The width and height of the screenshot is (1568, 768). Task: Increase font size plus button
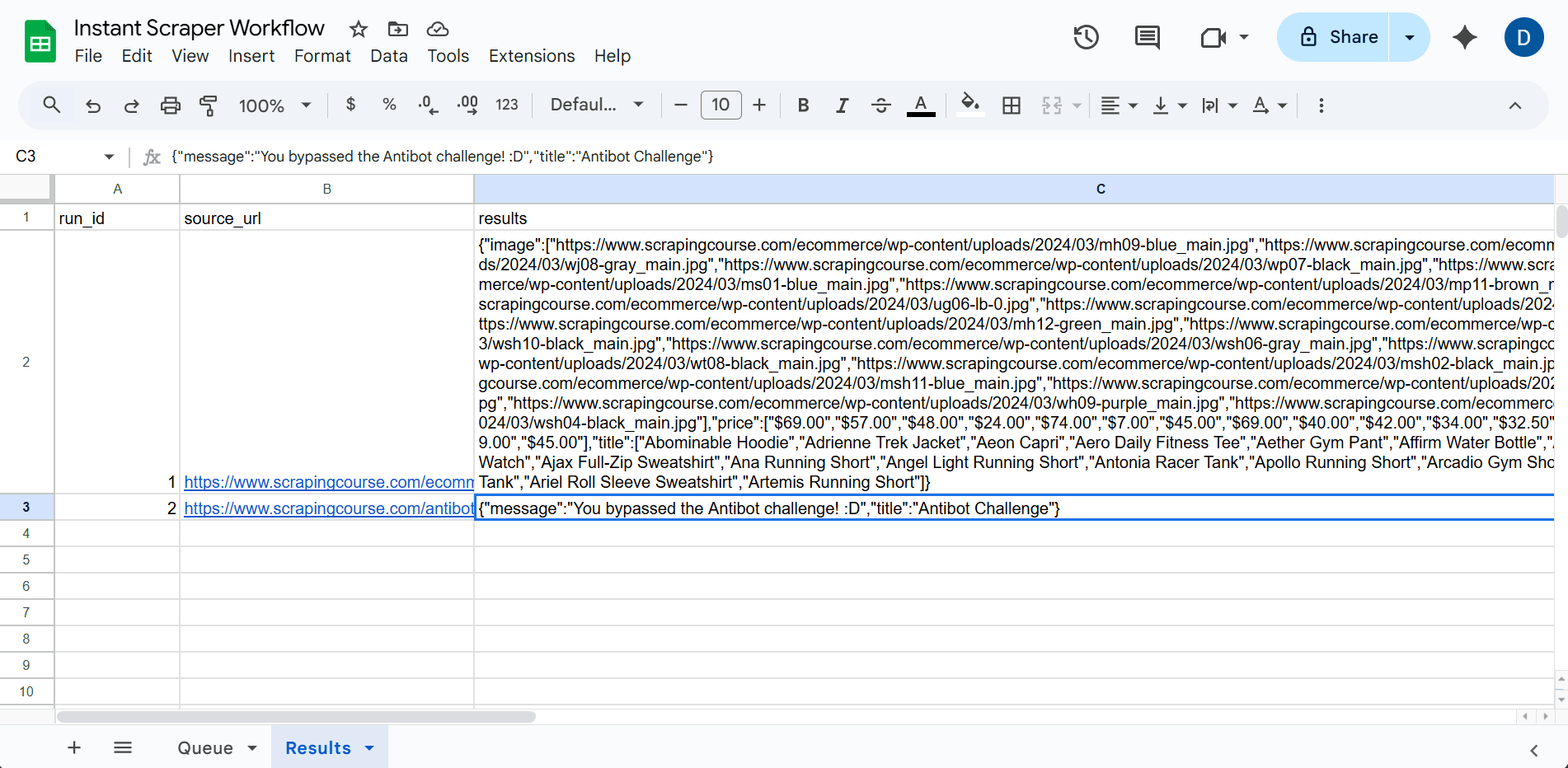pyautogui.click(x=759, y=105)
